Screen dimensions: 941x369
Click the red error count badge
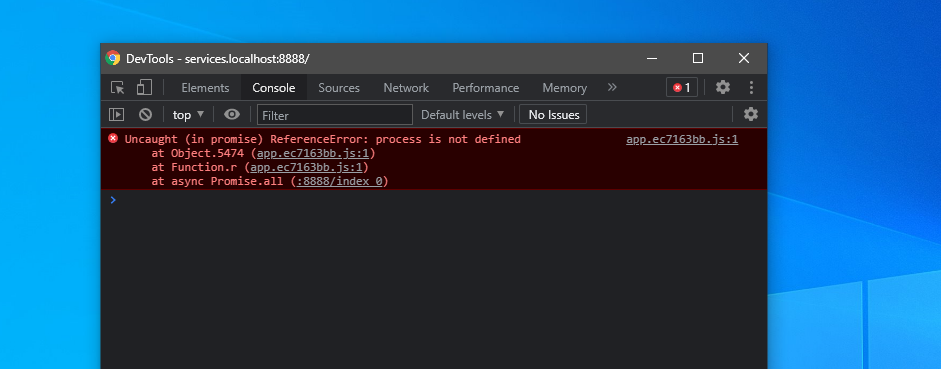pos(682,88)
